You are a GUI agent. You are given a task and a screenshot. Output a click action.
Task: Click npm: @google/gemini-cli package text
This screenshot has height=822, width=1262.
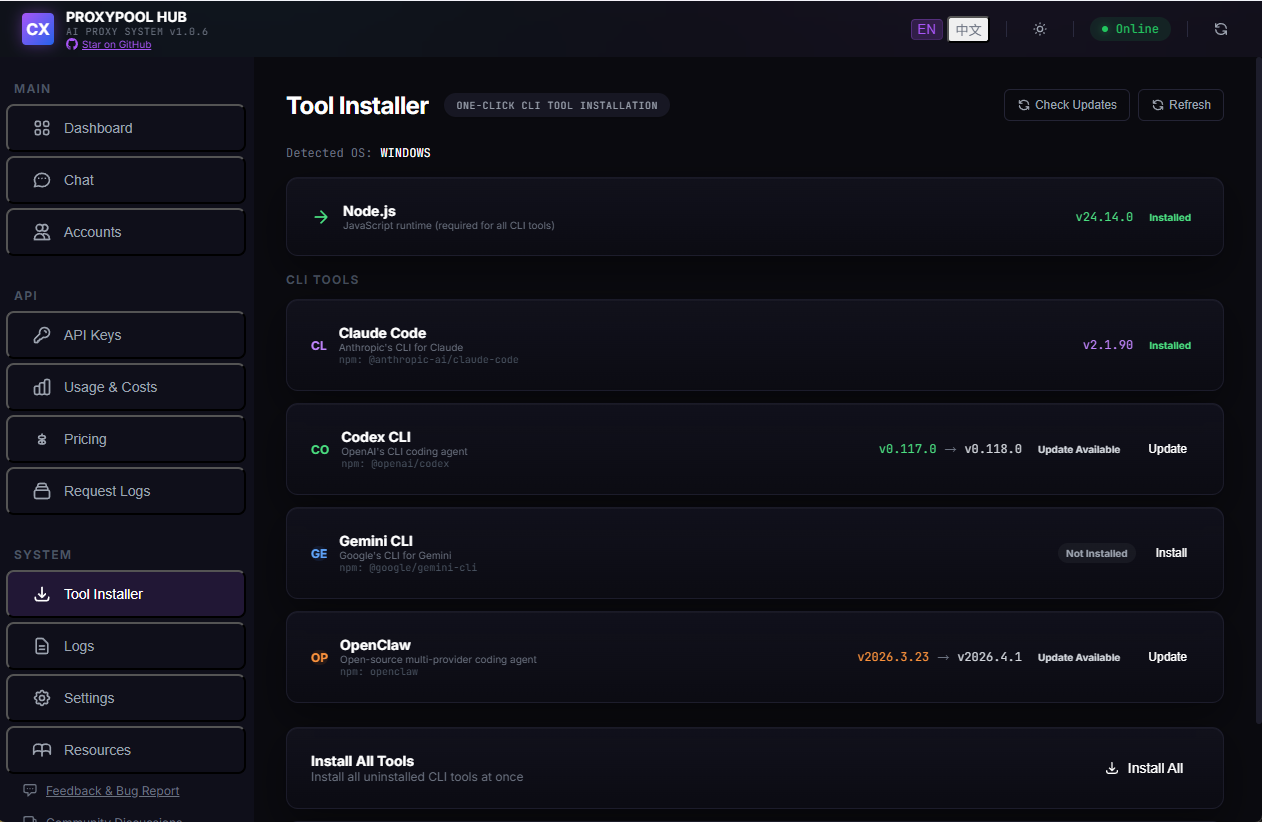click(408, 568)
